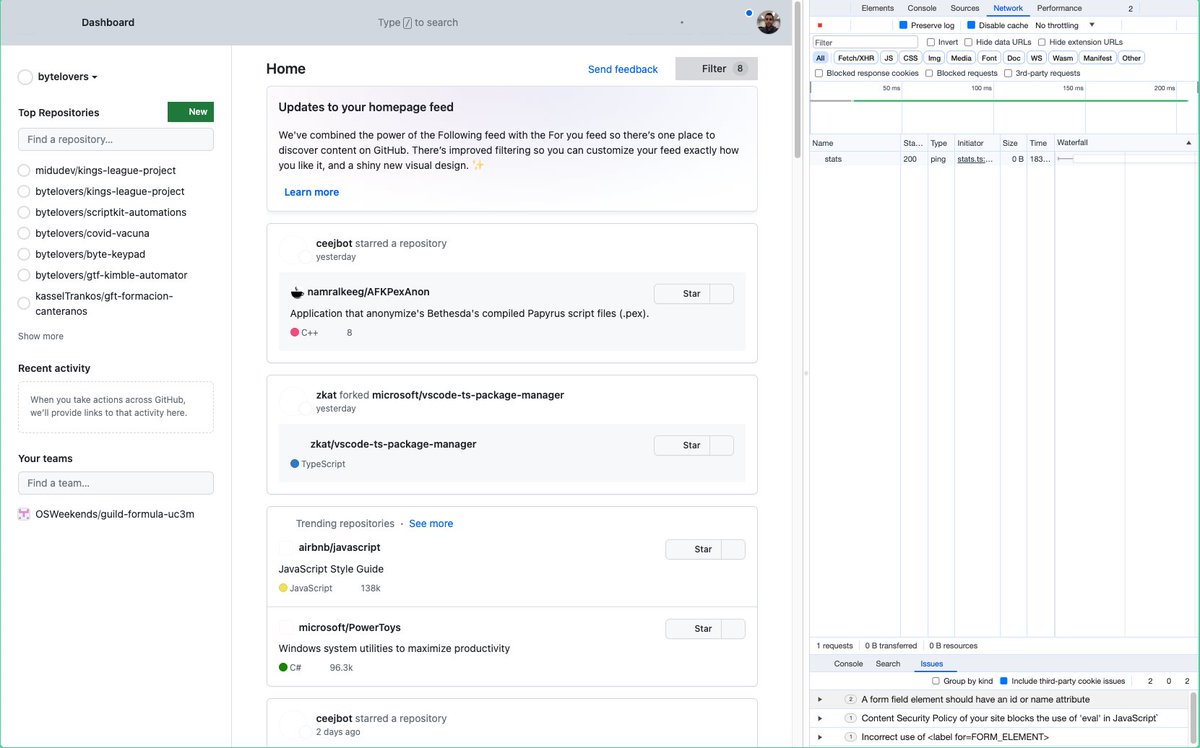The width and height of the screenshot is (1200, 748).
Task: Check Hide extension URLs
Action: pyautogui.click(x=1042, y=42)
